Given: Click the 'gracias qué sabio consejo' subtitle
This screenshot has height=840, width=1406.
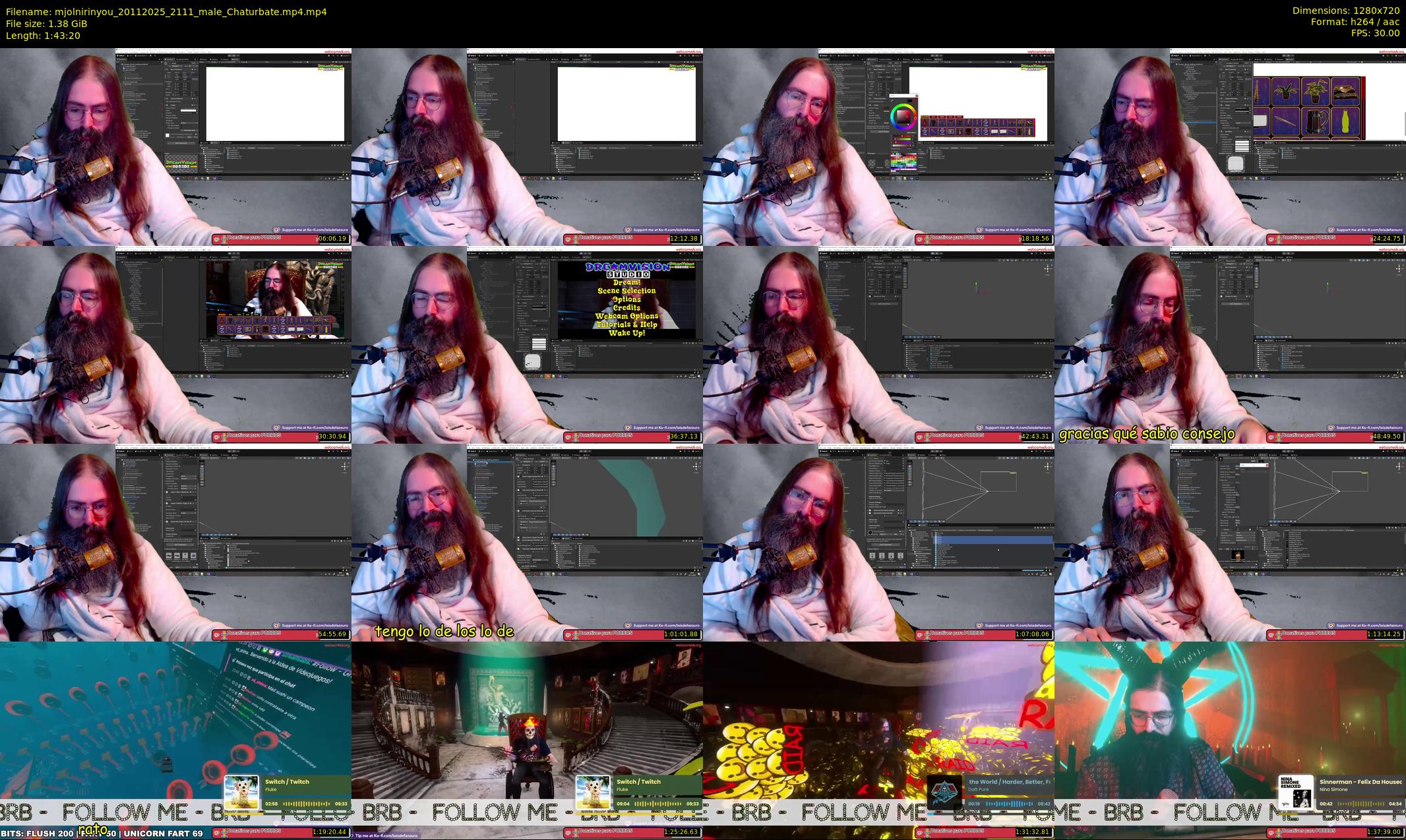Looking at the screenshot, I should [x=1147, y=434].
